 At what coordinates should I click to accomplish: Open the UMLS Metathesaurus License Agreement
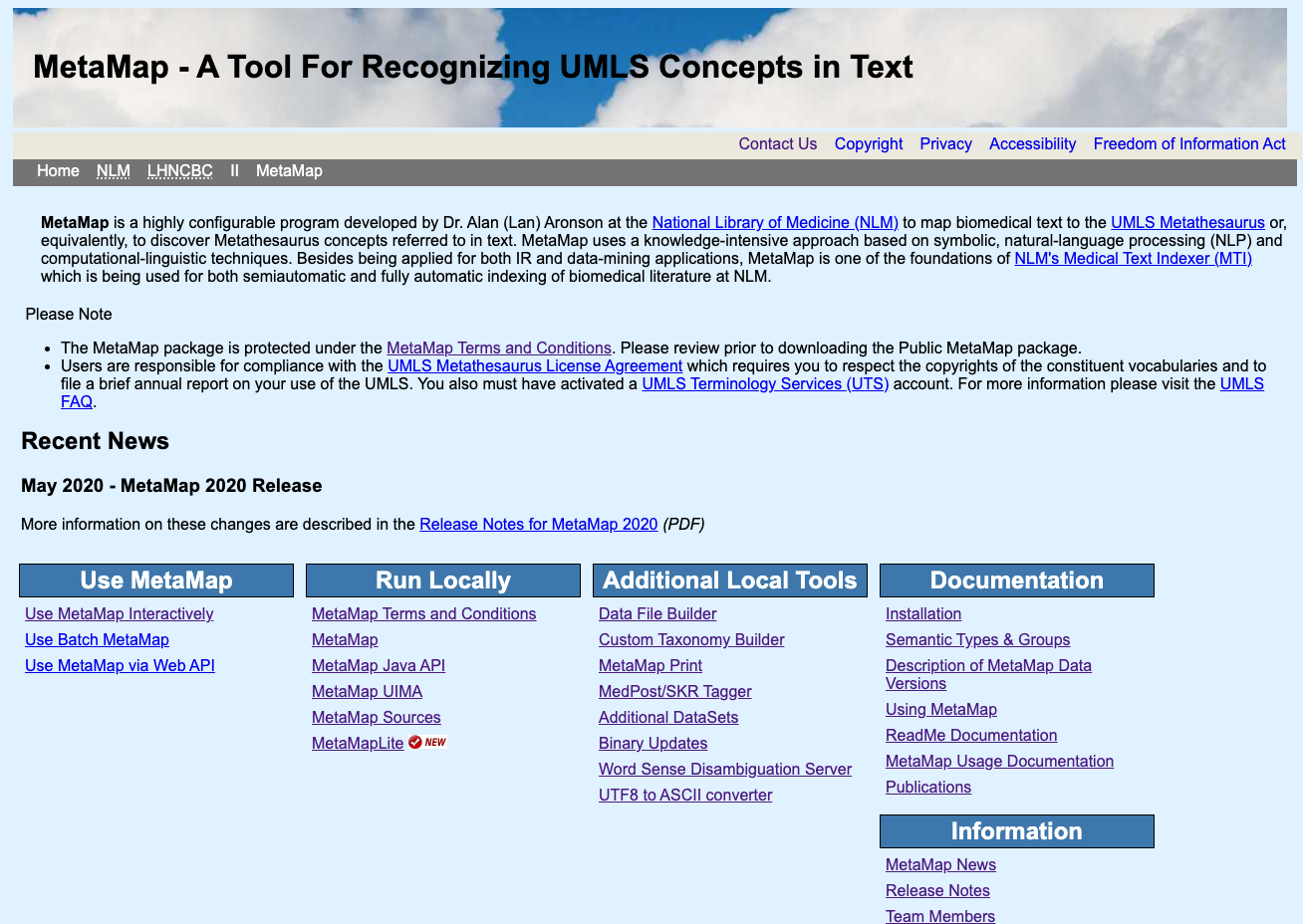(x=535, y=366)
